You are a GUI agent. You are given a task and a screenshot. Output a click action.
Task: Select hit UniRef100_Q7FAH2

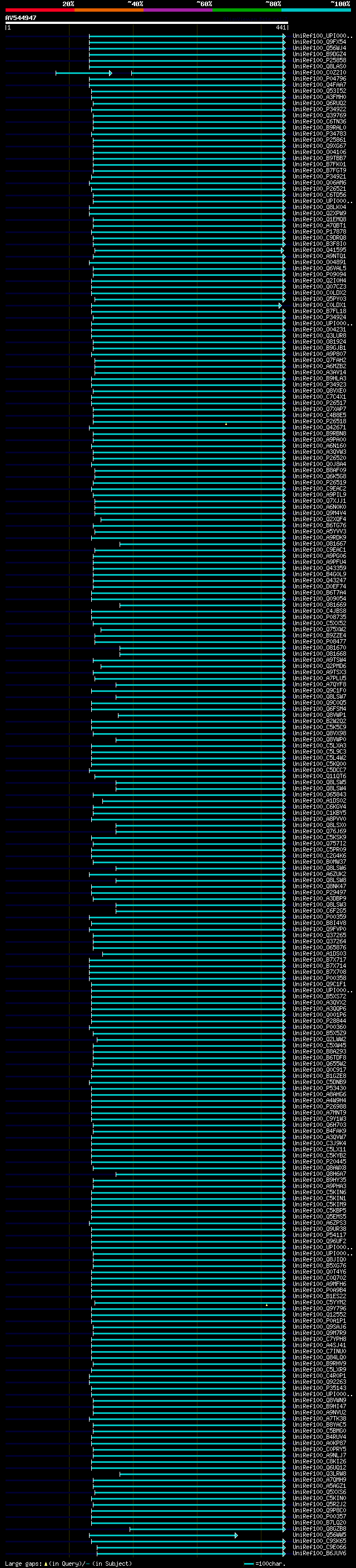click(x=319, y=360)
